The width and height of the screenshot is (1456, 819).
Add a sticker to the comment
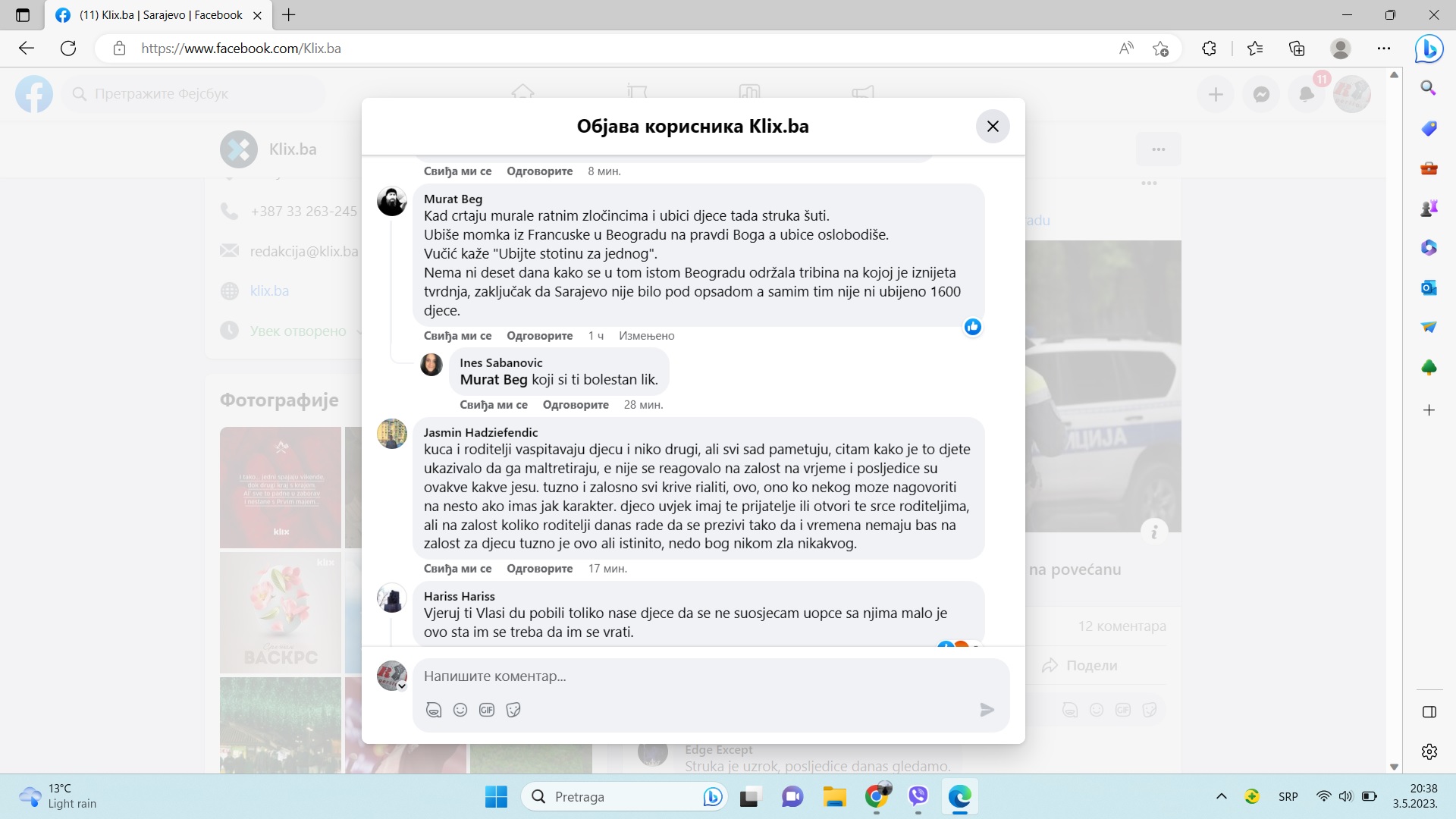513,710
